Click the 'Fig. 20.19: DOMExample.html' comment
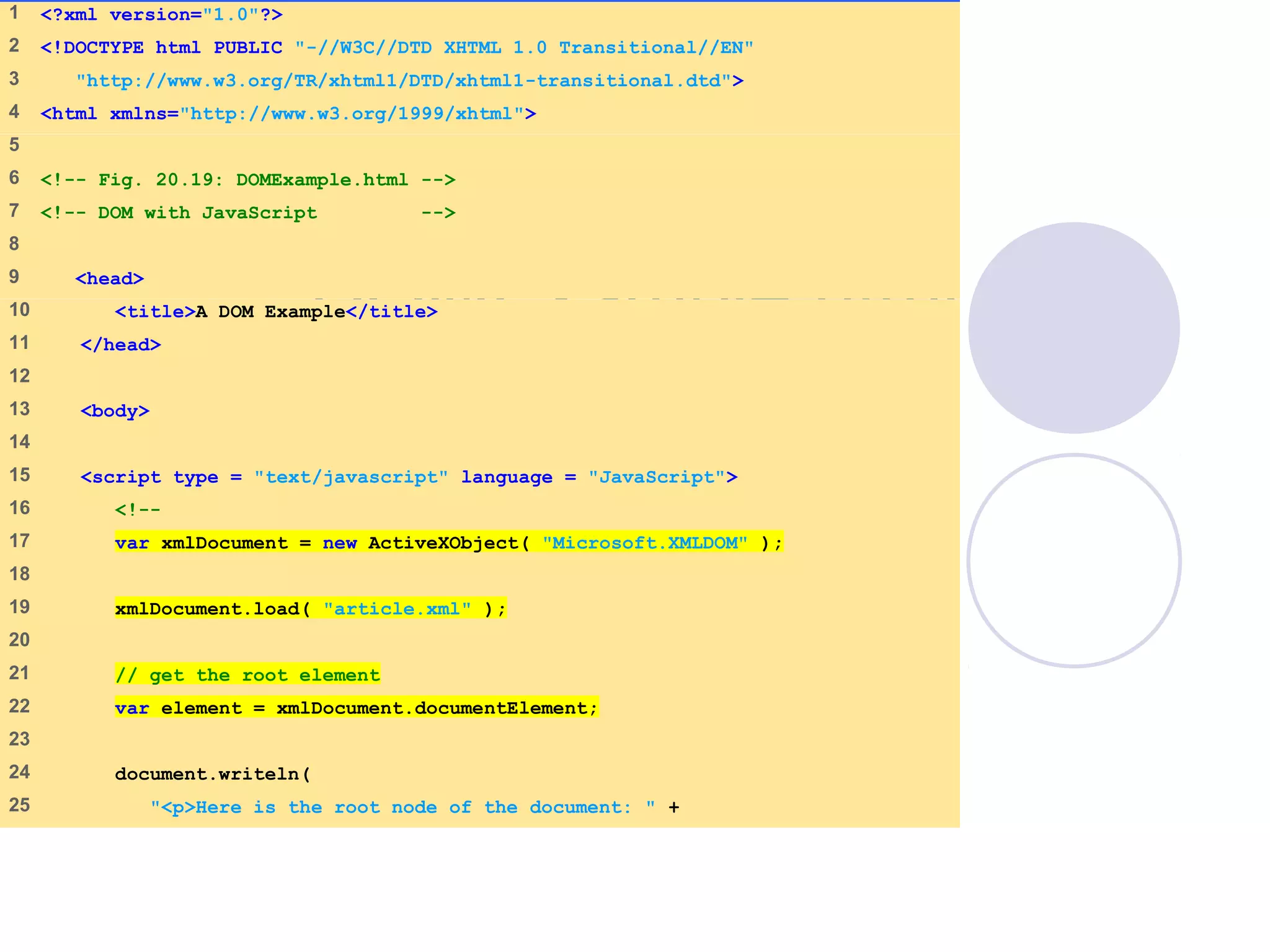 (x=248, y=180)
